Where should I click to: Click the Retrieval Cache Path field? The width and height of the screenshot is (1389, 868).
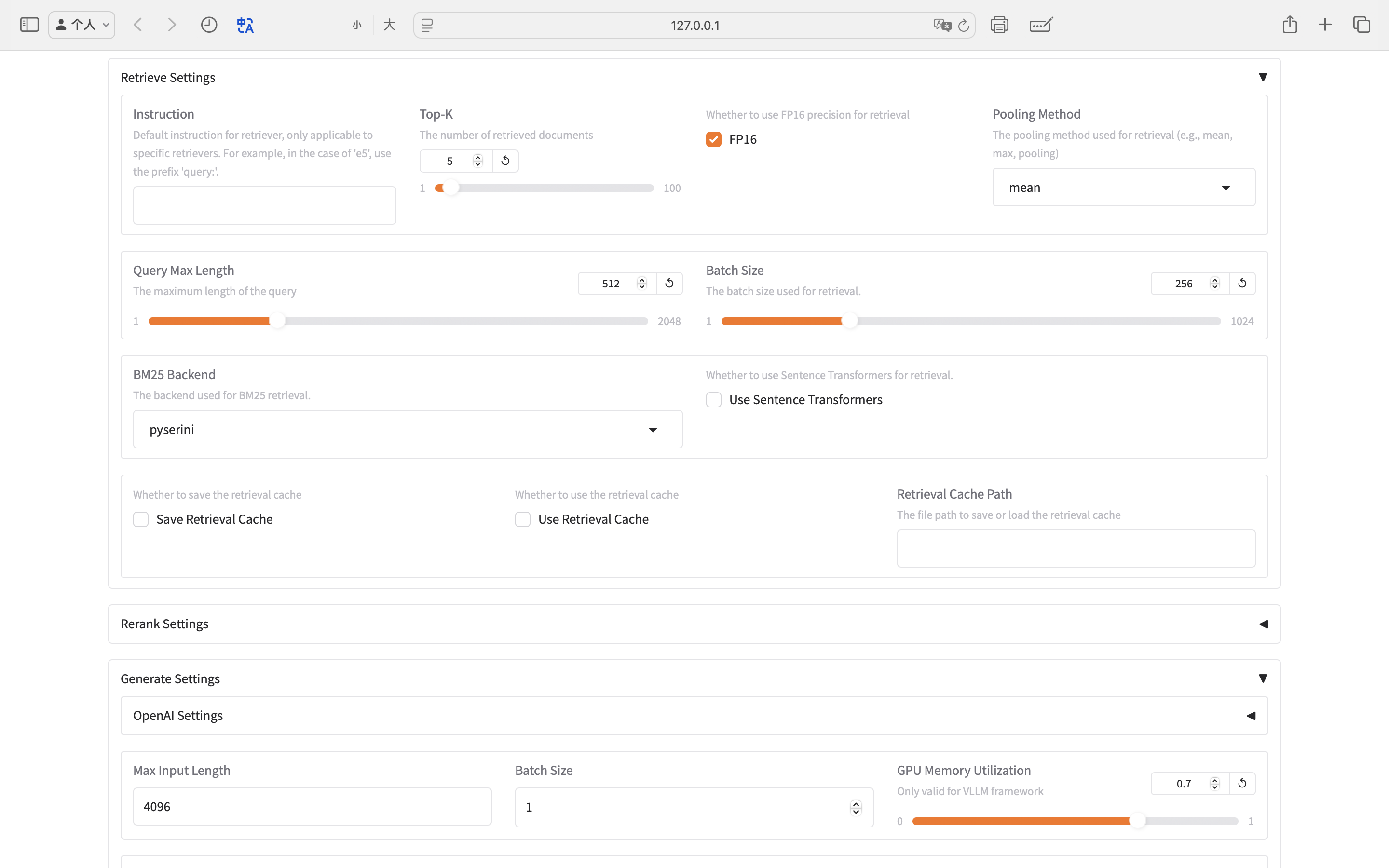(x=1076, y=548)
